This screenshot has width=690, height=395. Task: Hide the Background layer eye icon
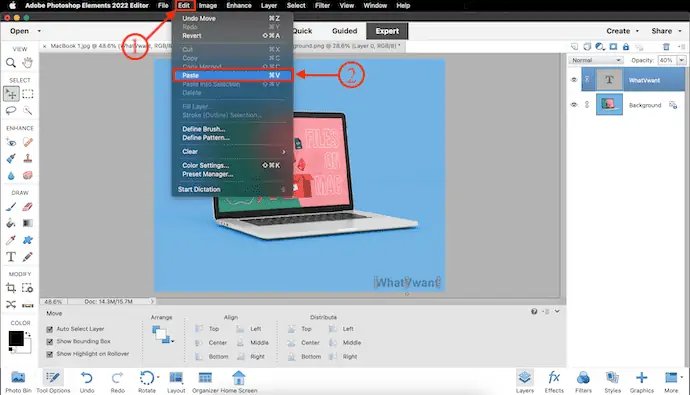tap(574, 105)
